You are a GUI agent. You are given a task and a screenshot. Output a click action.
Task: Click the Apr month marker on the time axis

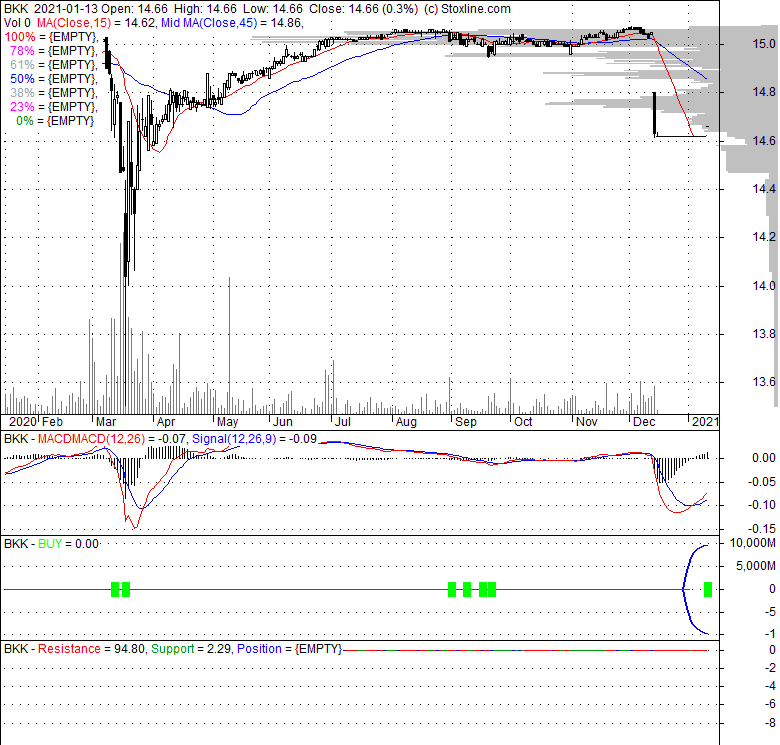pos(166,422)
